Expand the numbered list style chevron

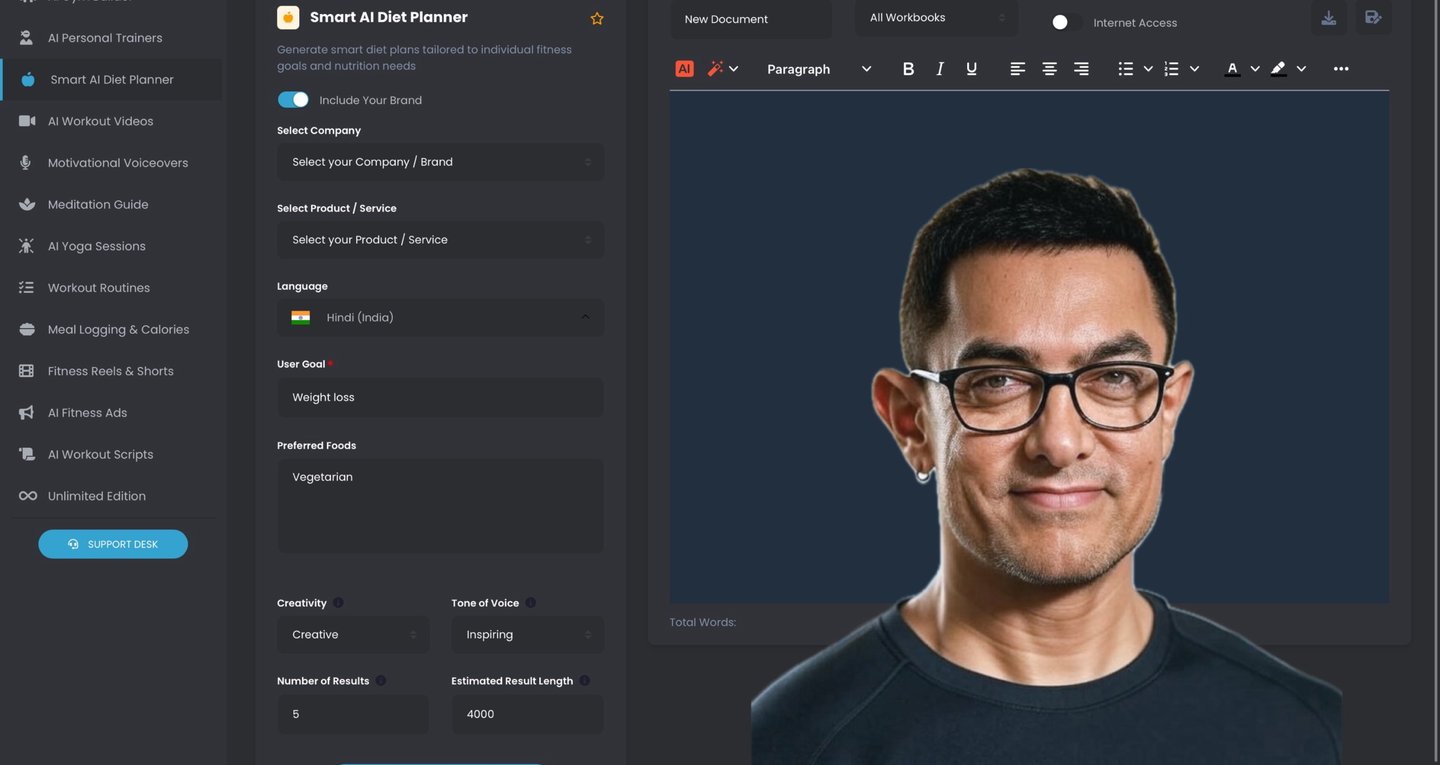tap(1194, 69)
